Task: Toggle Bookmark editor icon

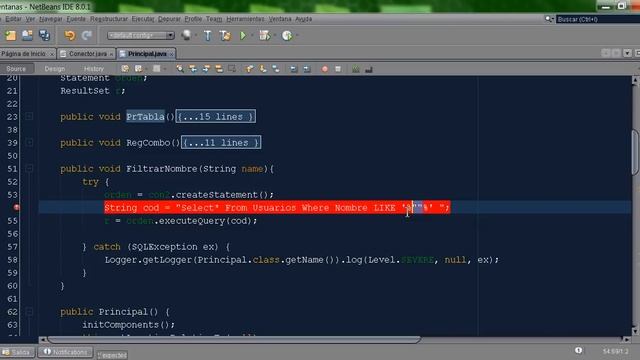Action: pyautogui.click(x=276, y=69)
